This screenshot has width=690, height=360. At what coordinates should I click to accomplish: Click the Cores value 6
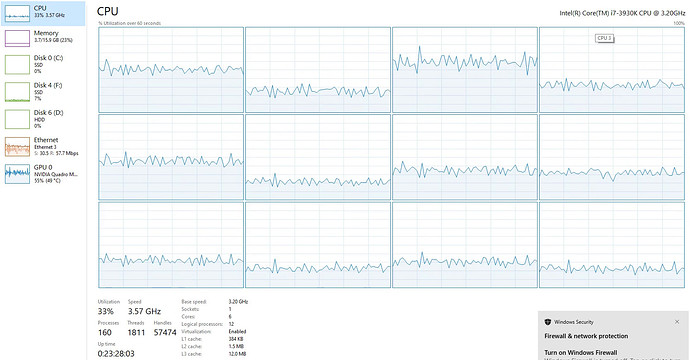(230, 316)
